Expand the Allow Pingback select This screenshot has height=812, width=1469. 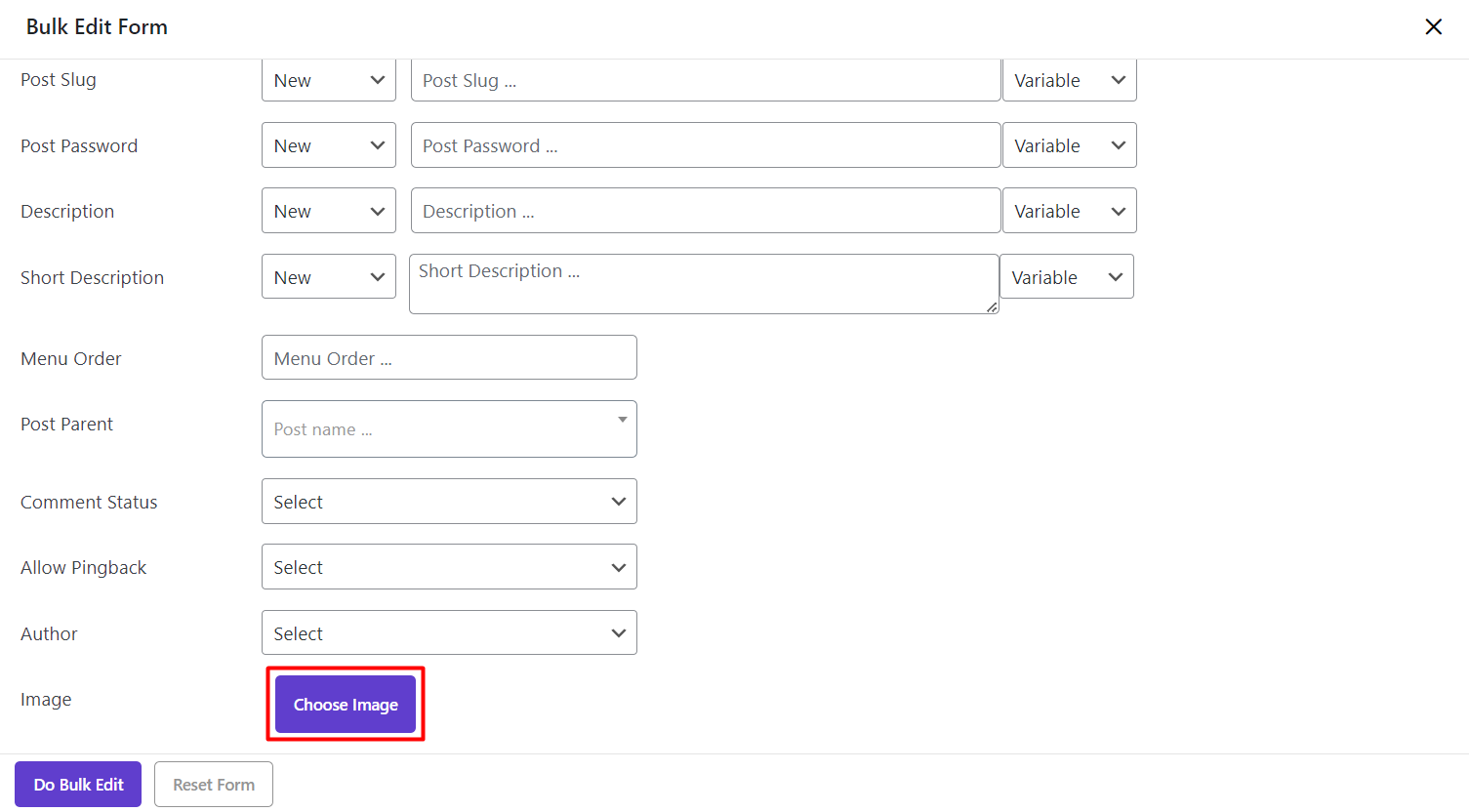449,567
